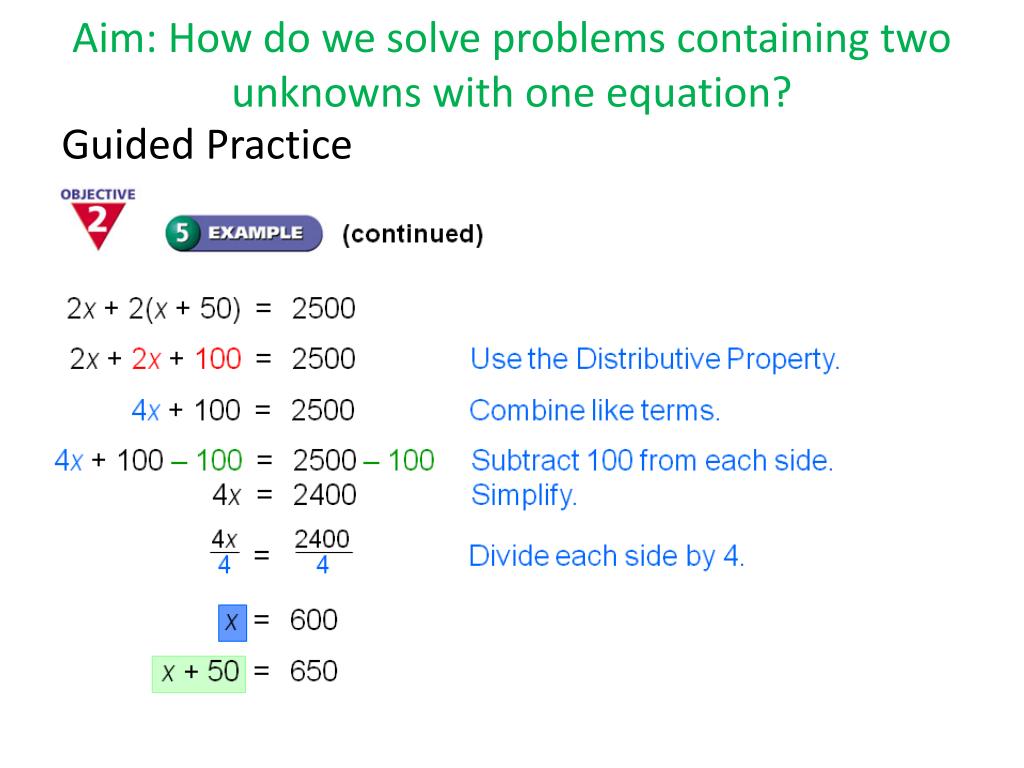Image resolution: width=1024 pixels, height=768 pixels.
Task: Click the blue highlighted x box
Action: pyautogui.click(x=232, y=622)
